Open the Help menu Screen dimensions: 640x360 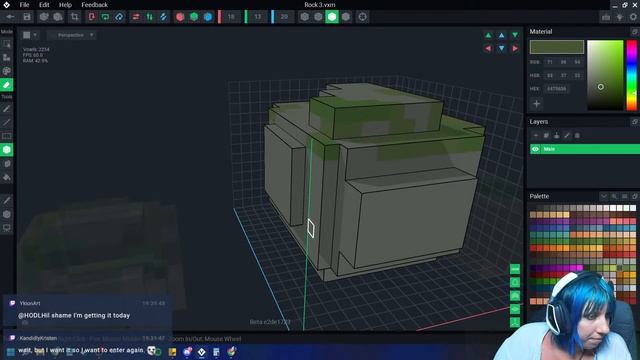point(65,5)
